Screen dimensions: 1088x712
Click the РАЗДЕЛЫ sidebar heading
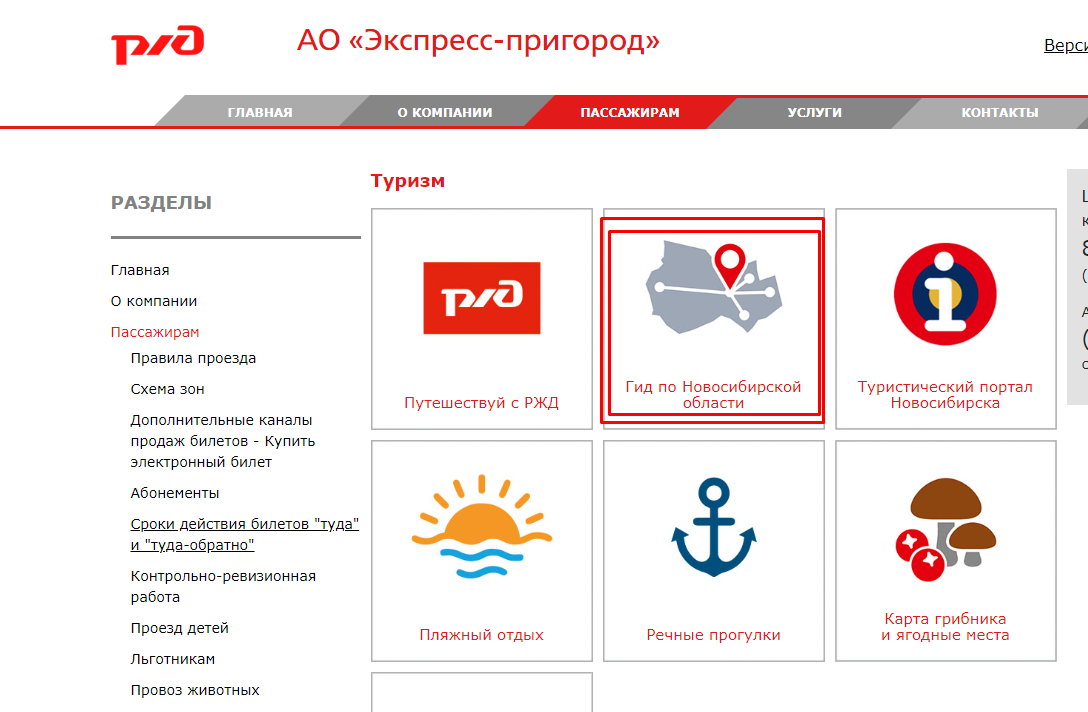tap(162, 203)
